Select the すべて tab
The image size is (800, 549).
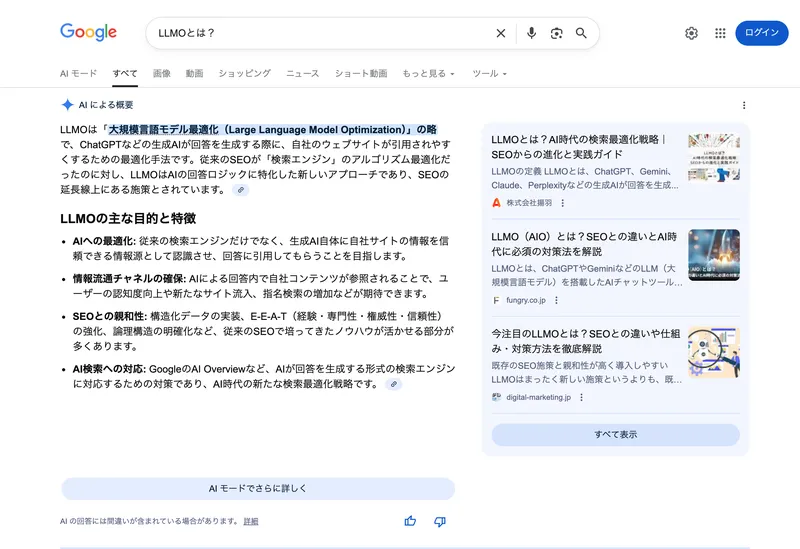(125, 73)
